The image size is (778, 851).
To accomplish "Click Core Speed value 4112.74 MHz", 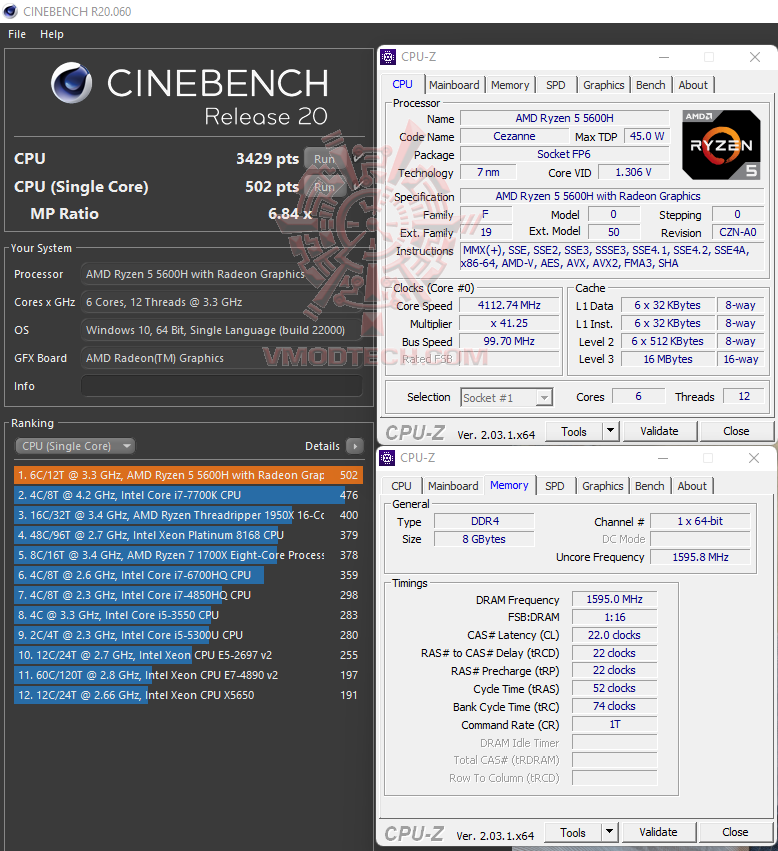I will click(509, 305).
